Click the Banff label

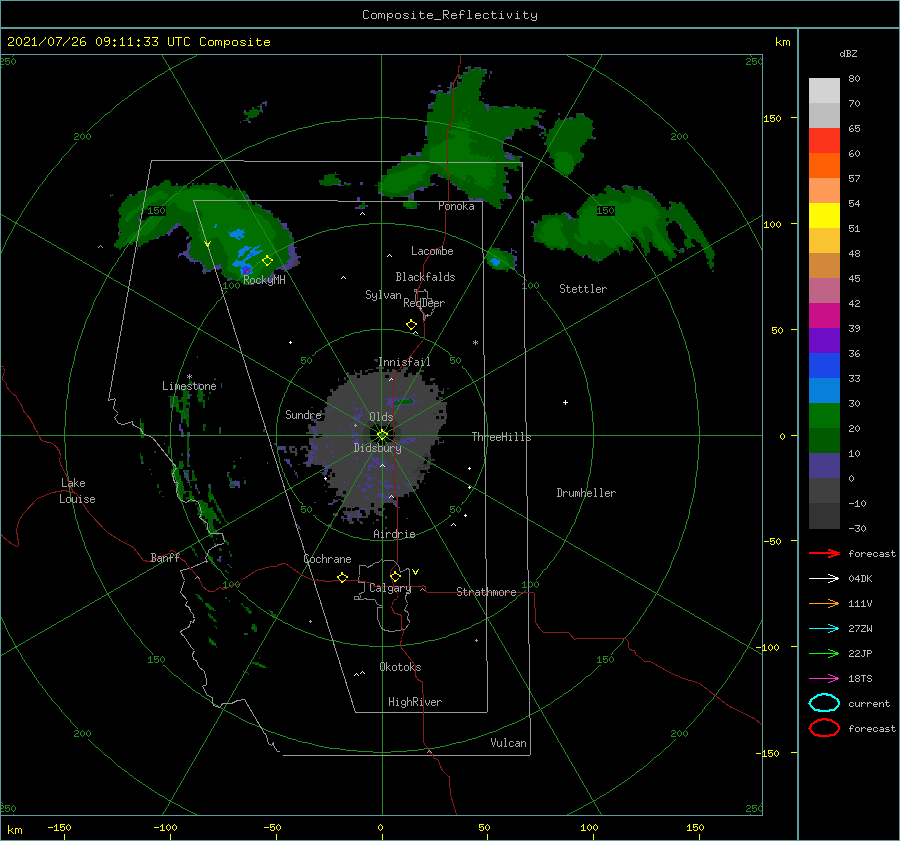165,557
